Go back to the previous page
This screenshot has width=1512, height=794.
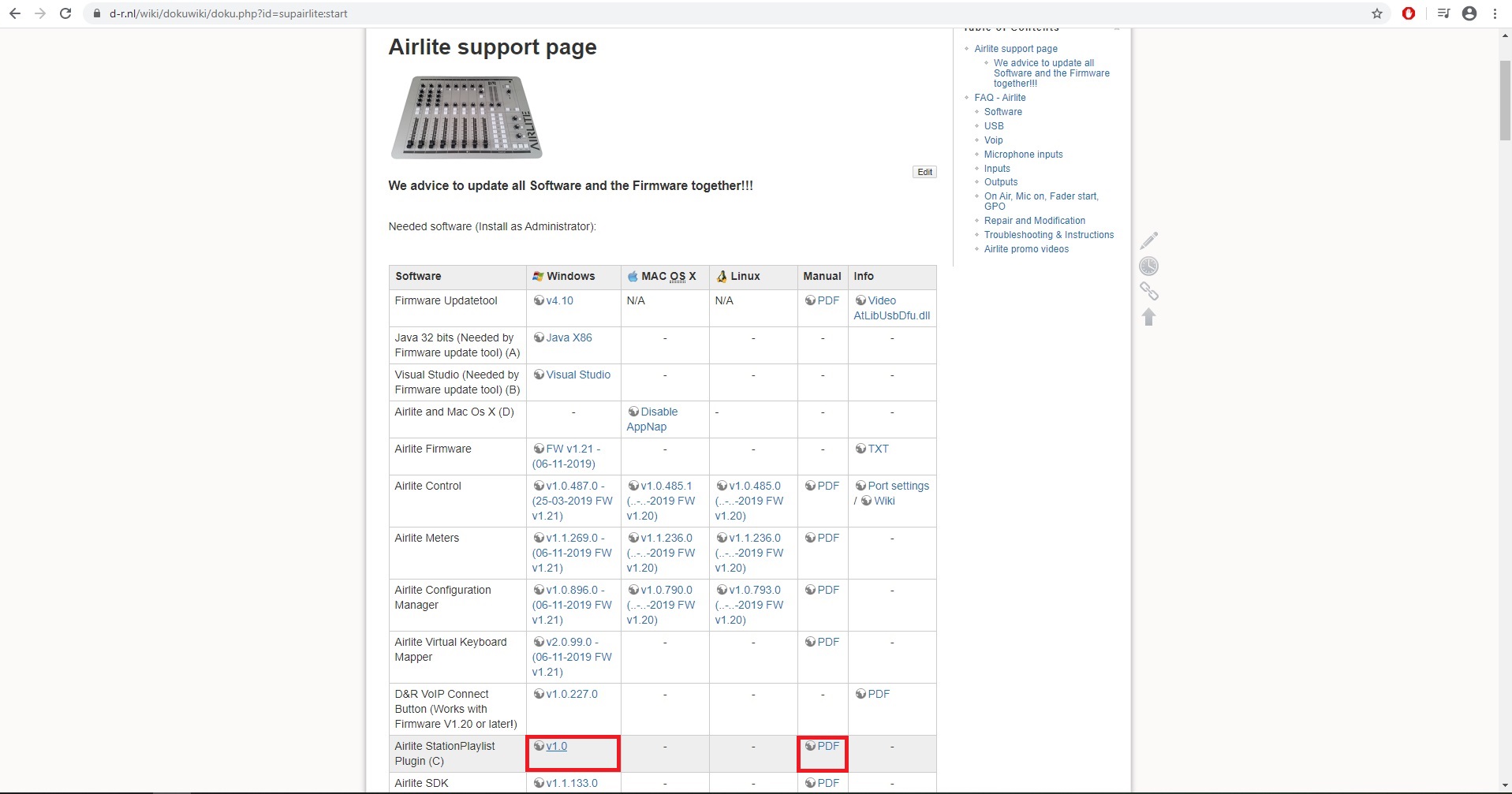(x=14, y=13)
